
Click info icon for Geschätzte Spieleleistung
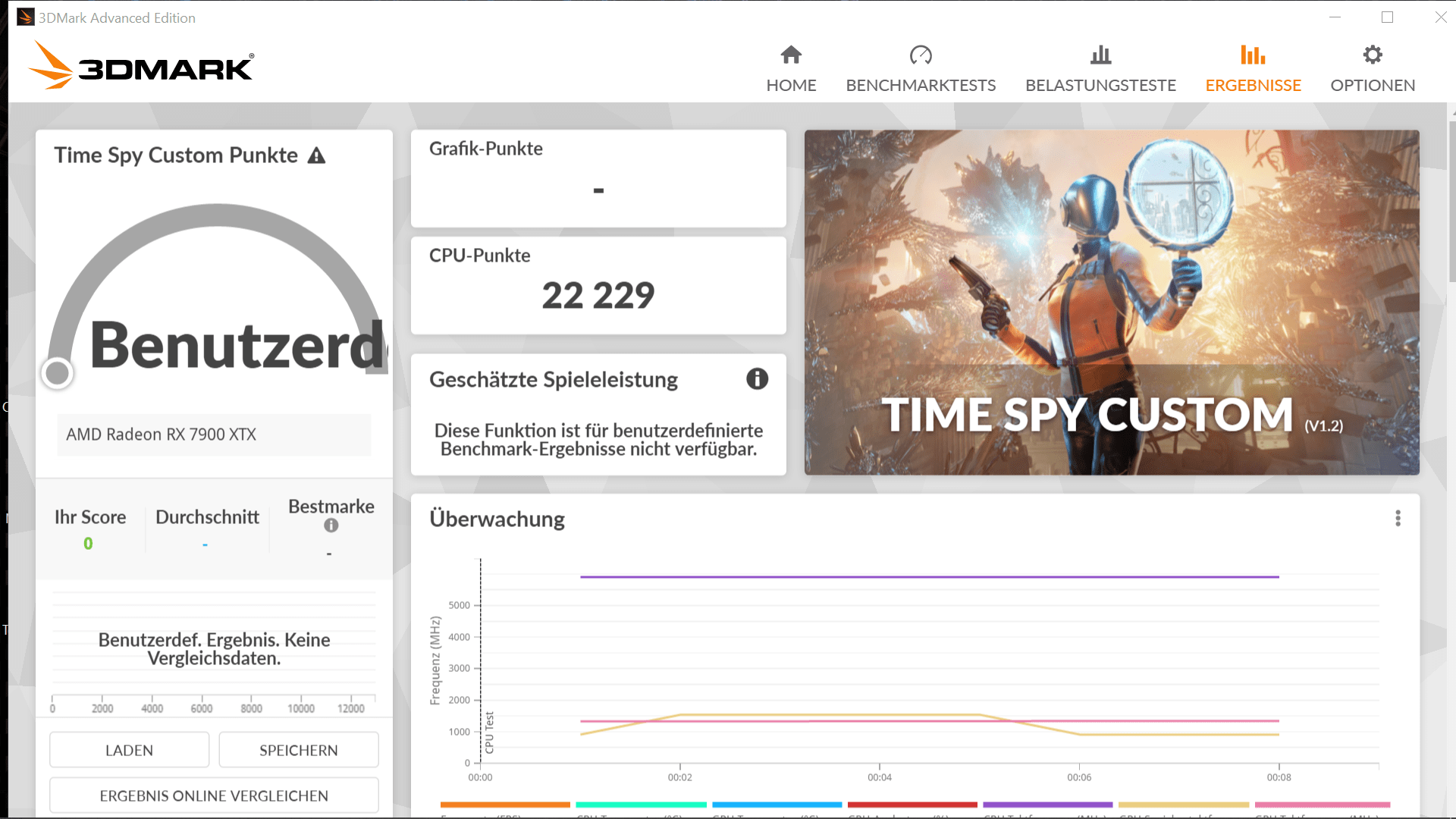tap(757, 379)
